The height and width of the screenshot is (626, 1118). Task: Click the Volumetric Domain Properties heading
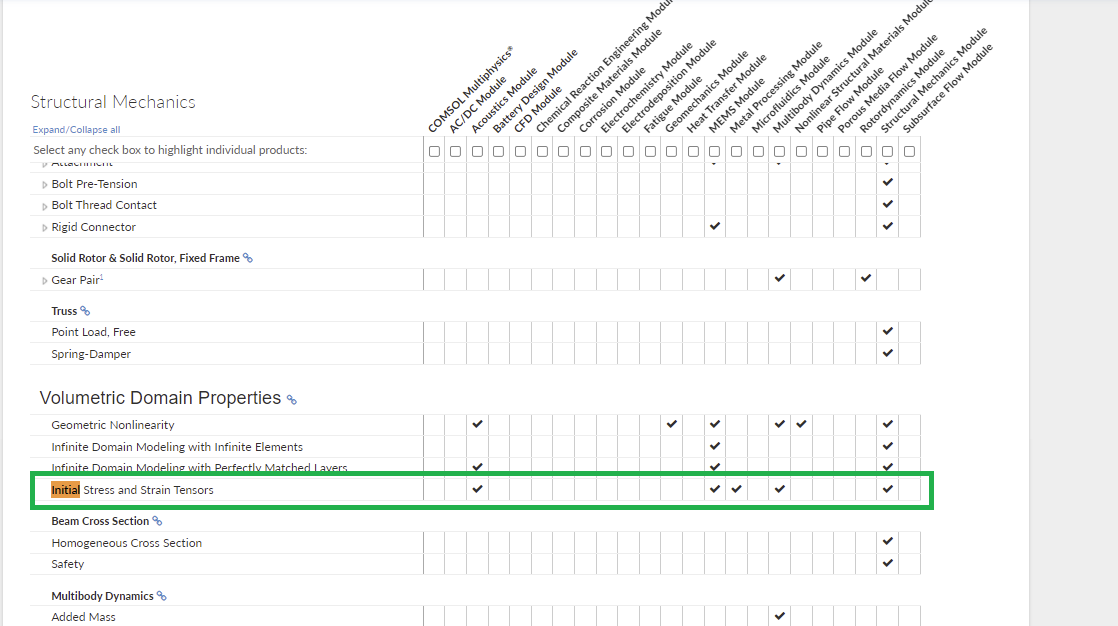(160, 398)
